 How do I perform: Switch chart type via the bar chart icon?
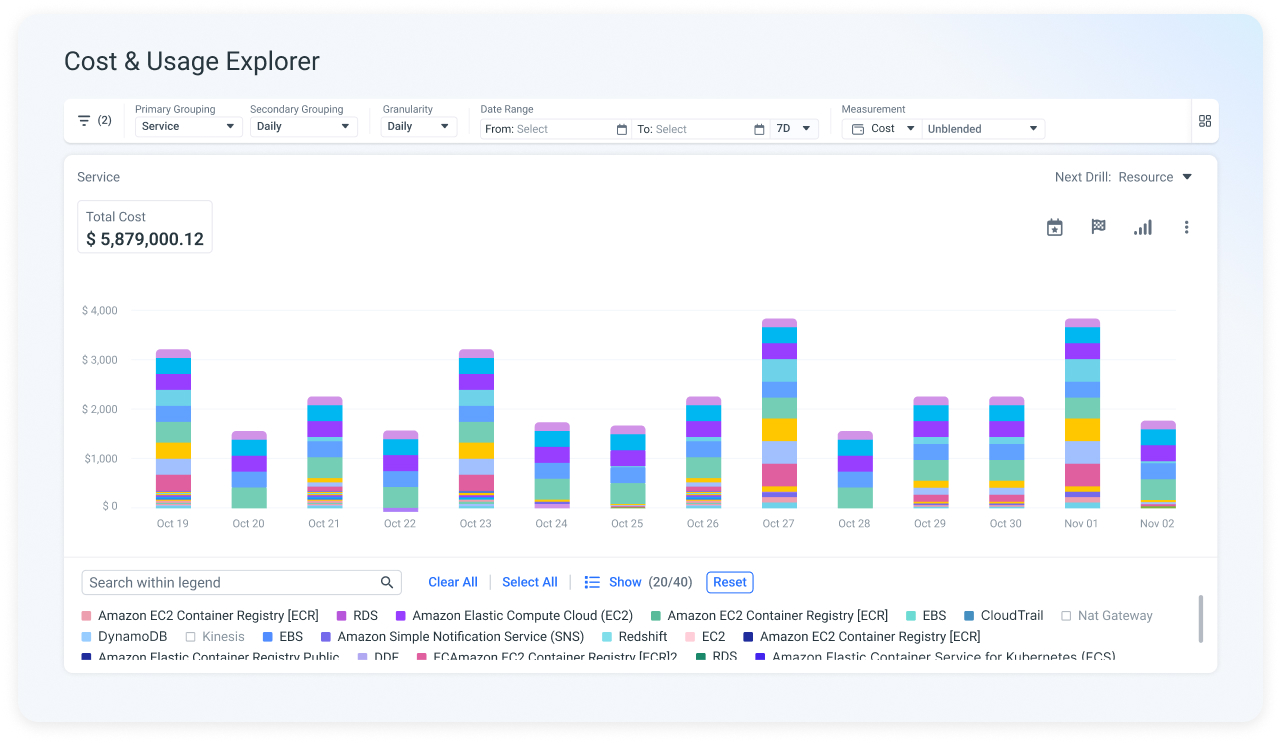coord(1142,227)
